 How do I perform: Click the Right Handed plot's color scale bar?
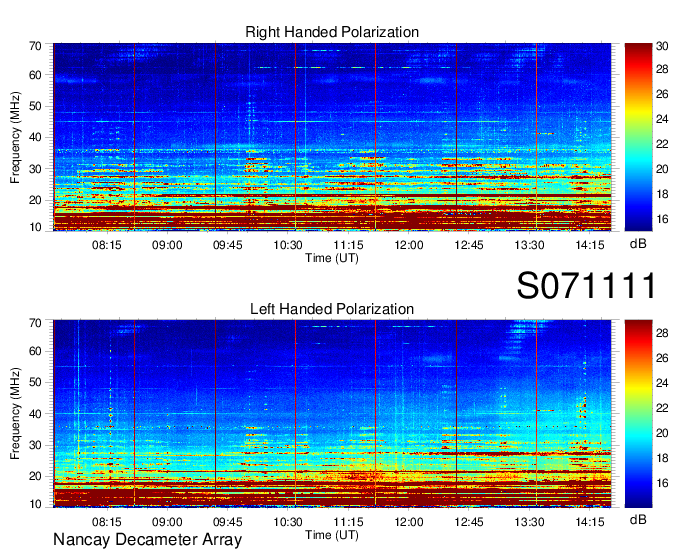pyautogui.click(x=638, y=137)
